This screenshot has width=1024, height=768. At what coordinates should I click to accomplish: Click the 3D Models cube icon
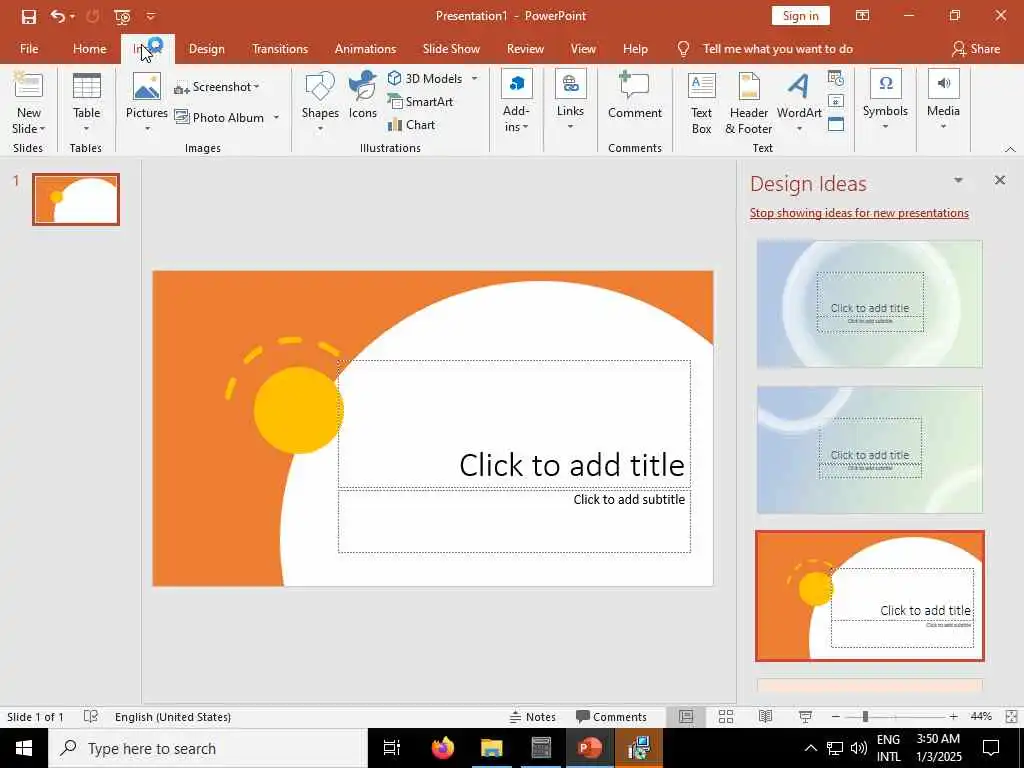tap(394, 78)
